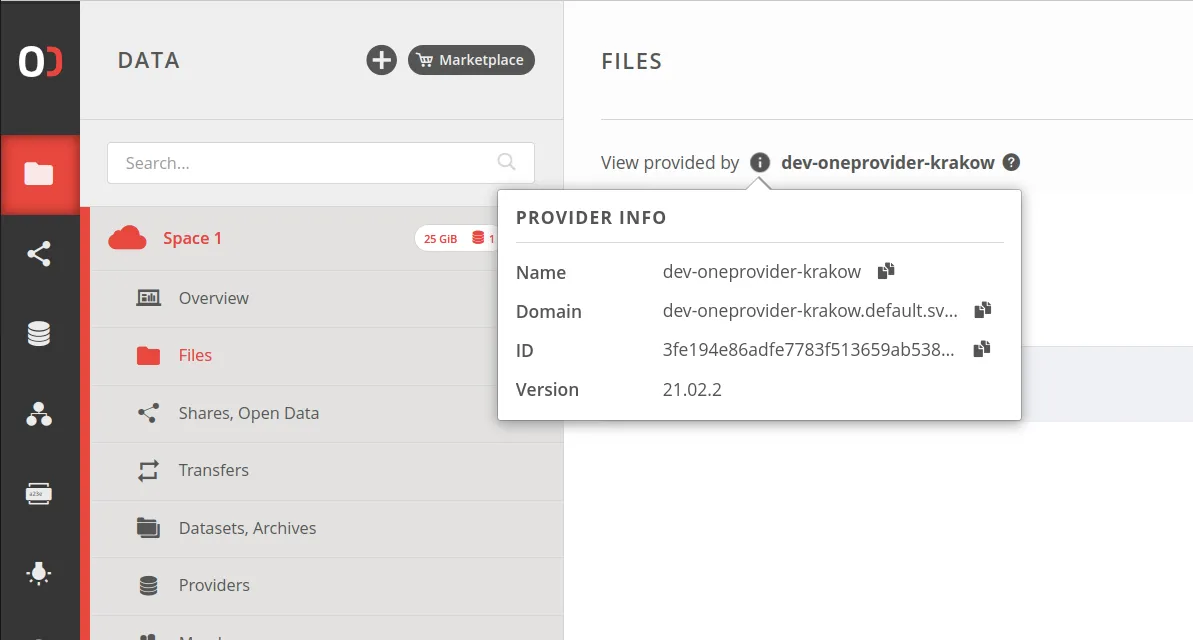This screenshot has height=640, width=1193.
Task: Select the Groups icon in the sidebar
Action: 40,413
